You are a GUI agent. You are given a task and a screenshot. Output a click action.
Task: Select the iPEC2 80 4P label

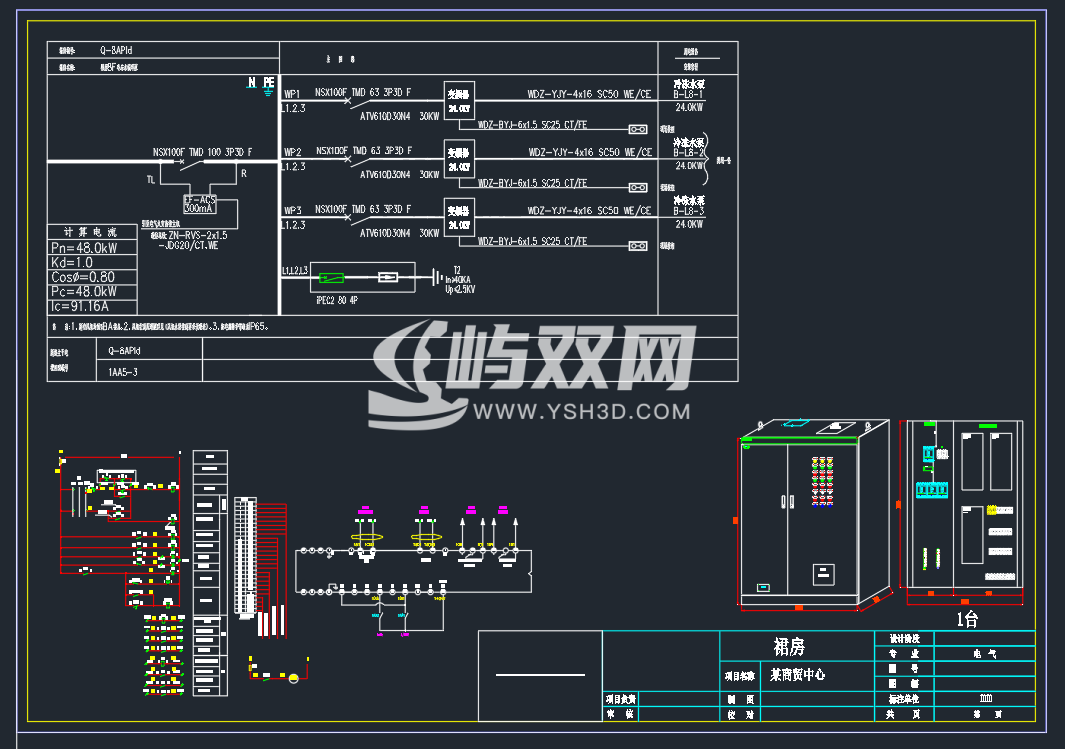[x=337, y=300]
